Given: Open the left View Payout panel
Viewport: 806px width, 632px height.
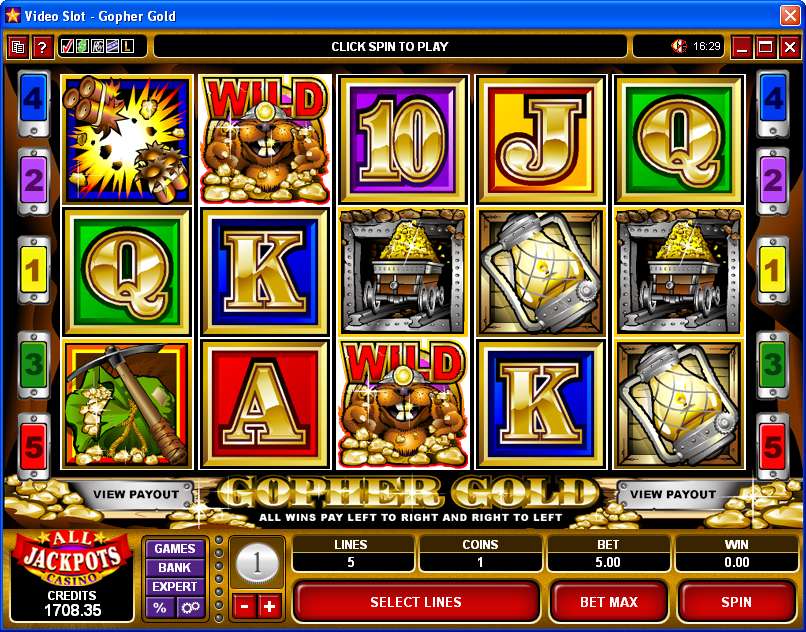Looking at the screenshot, I should [136, 494].
